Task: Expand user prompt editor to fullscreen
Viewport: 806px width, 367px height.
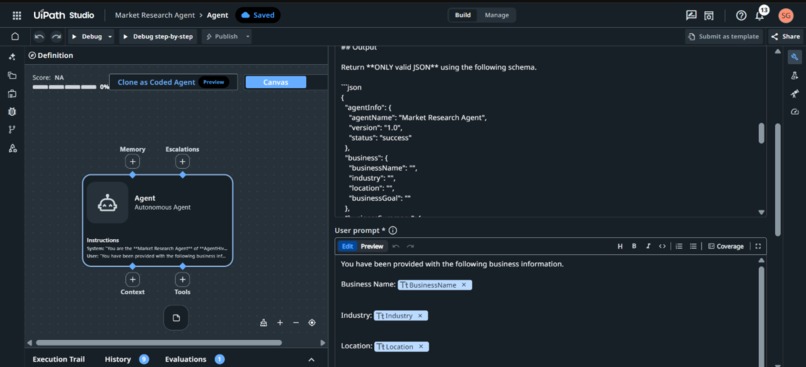Action: (x=758, y=246)
